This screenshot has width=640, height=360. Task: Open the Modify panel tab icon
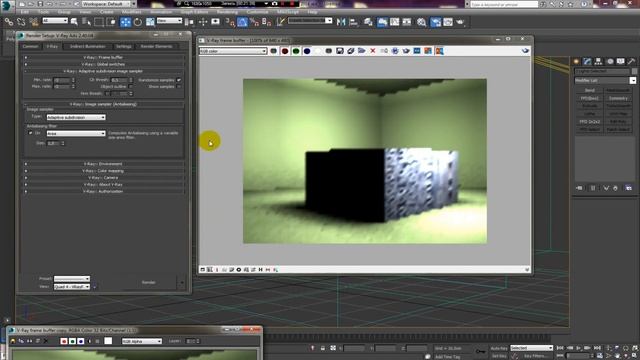tap(587, 62)
